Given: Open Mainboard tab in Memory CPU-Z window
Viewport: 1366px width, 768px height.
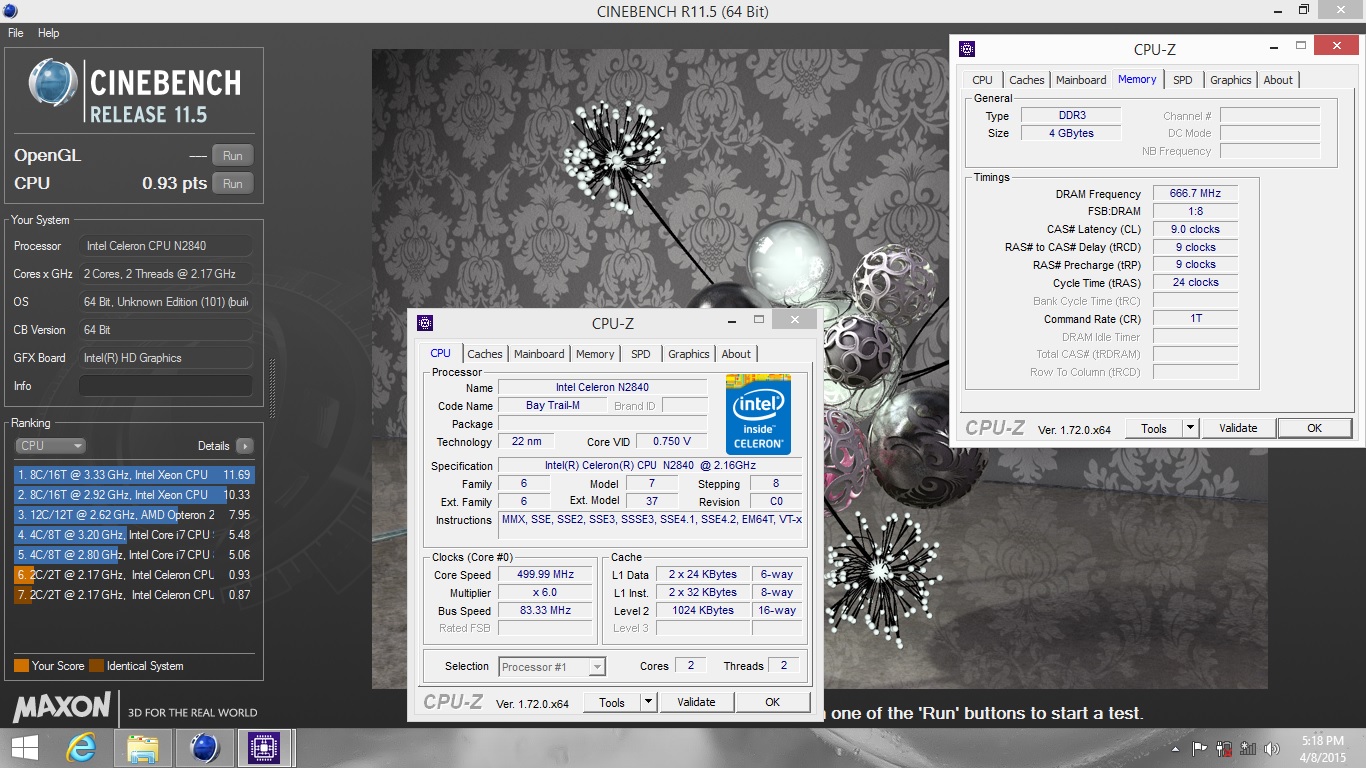Looking at the screenshot, I should click(x=1081, y=80).
